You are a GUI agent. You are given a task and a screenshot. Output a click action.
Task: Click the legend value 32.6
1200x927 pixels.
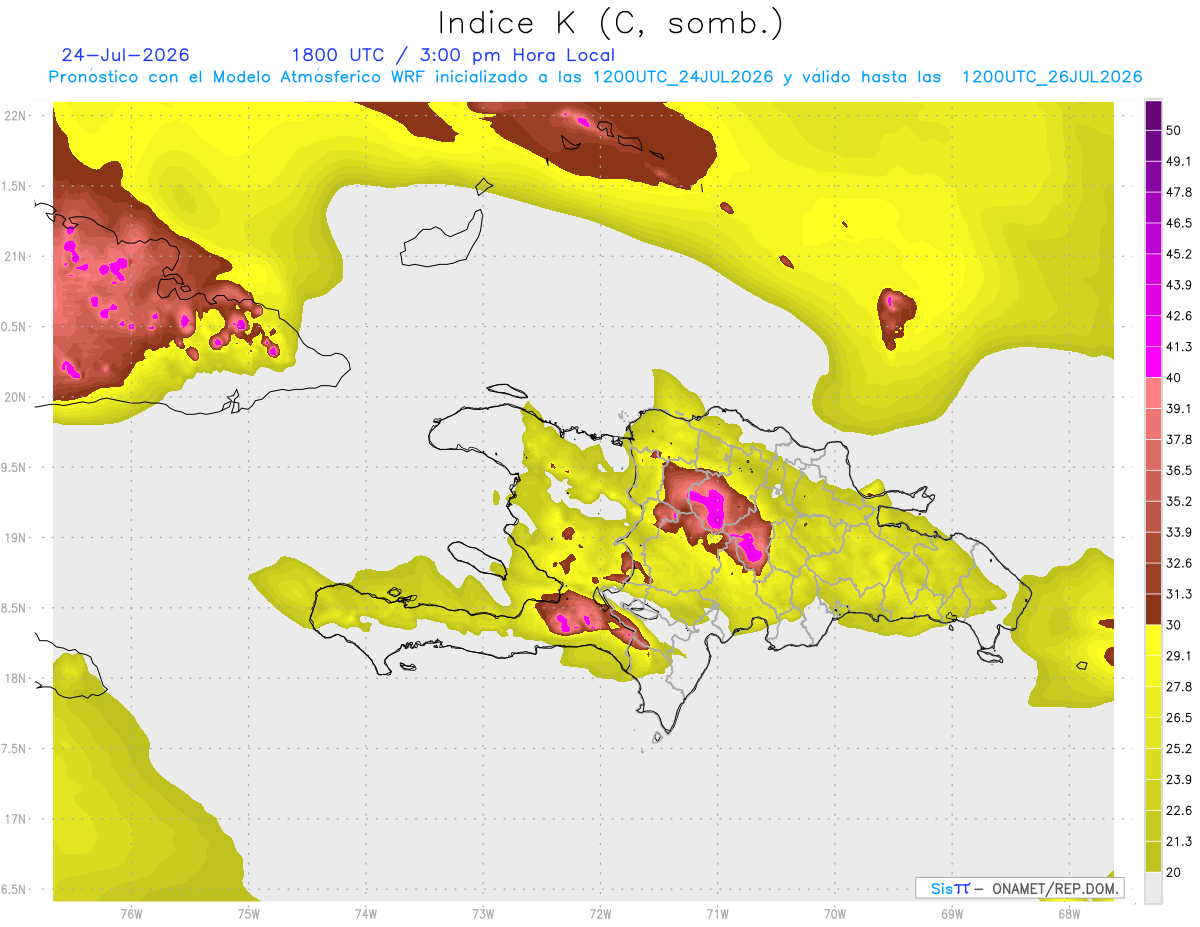[1179, 563]
